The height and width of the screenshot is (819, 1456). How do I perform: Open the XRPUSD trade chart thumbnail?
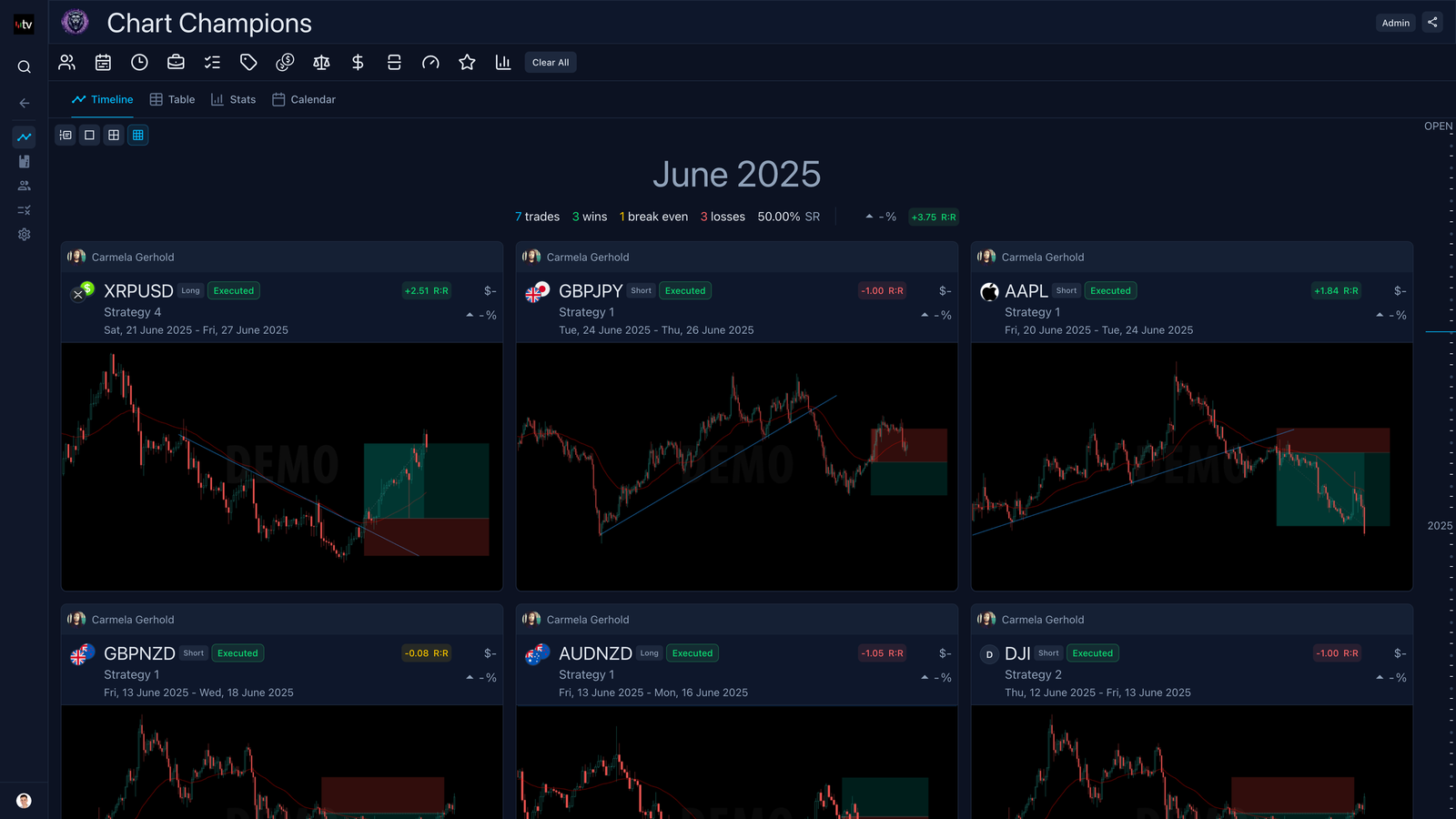coord(282,466)
